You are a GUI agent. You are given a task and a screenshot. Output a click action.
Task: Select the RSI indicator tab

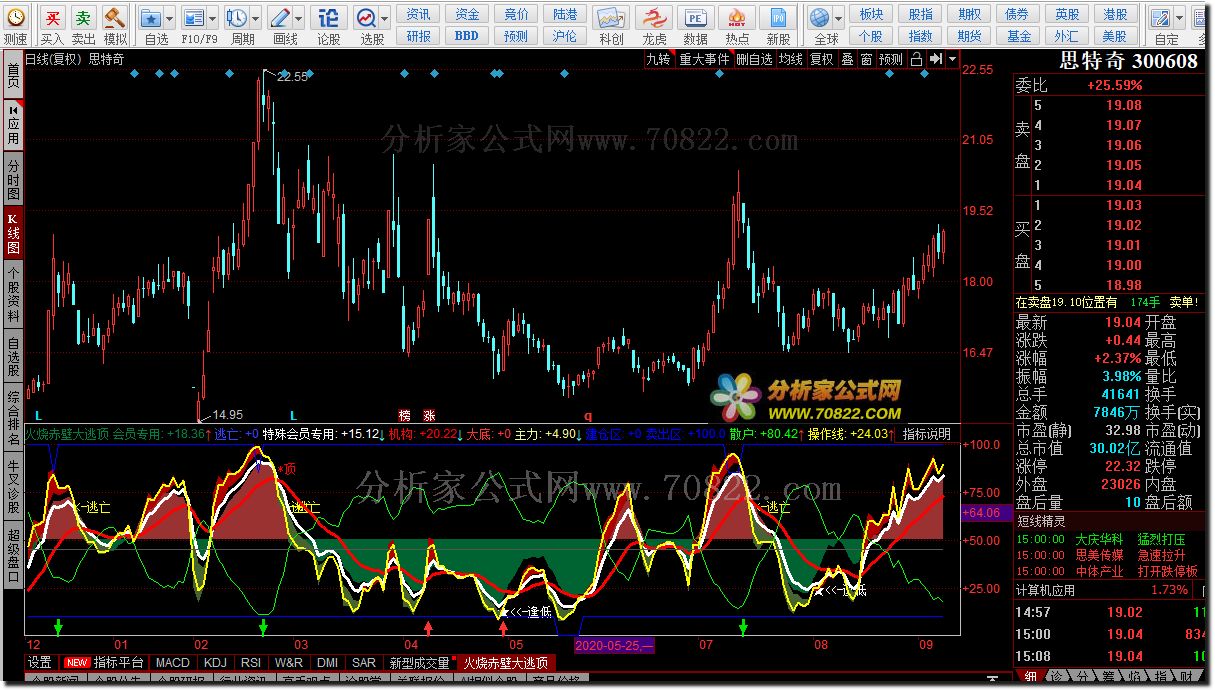[251, 662]
